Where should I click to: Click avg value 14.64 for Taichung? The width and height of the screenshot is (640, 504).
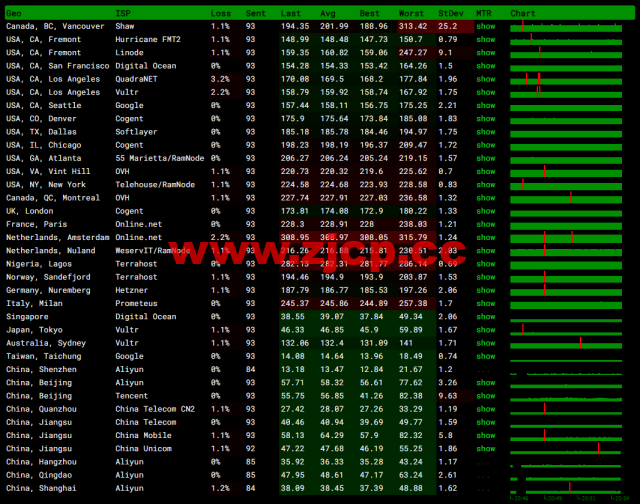click(x=332, y=356)
